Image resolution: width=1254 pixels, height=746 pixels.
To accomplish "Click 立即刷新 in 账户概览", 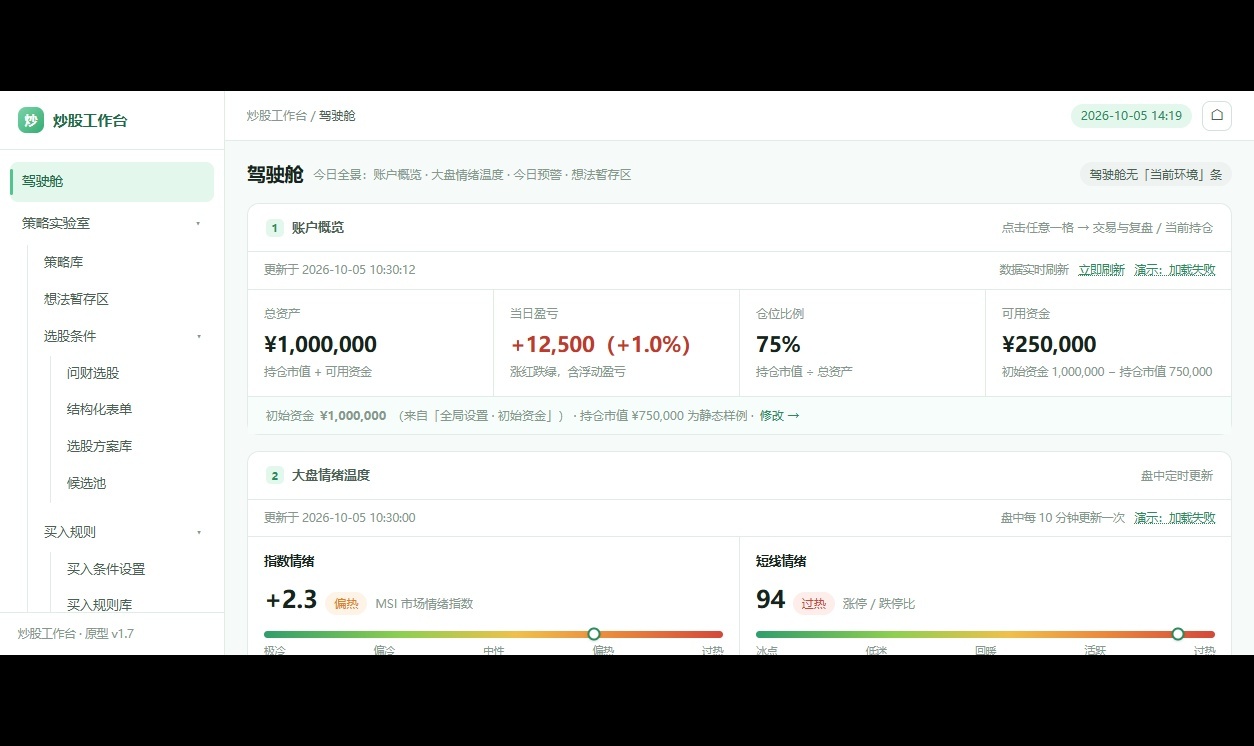I will click(1101, 270).
